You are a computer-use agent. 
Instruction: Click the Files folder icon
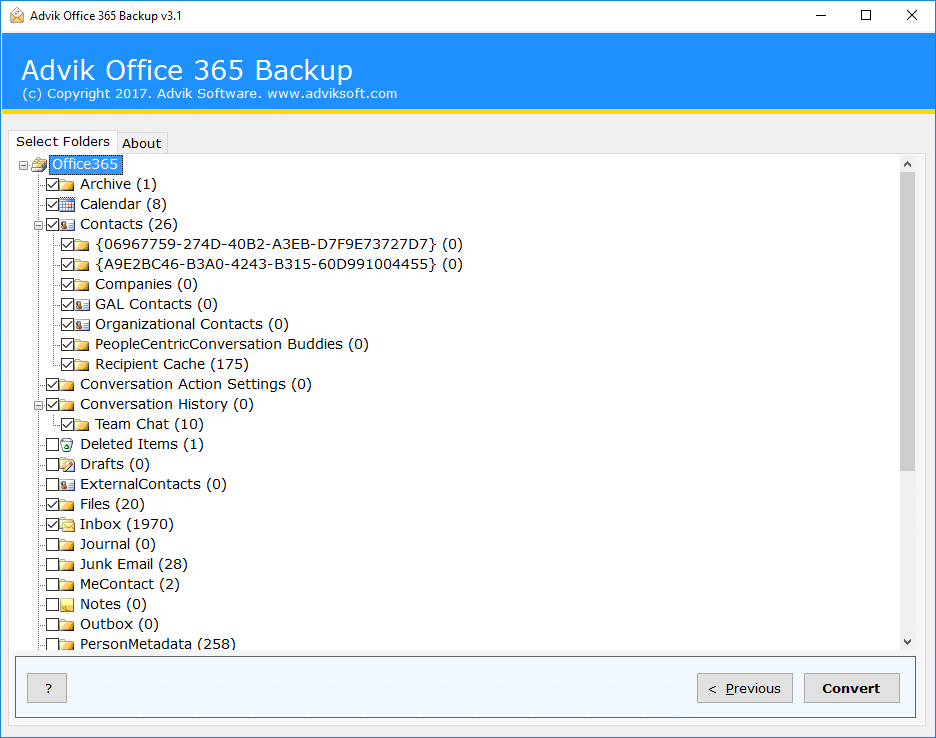pyautogui.click(x=67, y=505)
